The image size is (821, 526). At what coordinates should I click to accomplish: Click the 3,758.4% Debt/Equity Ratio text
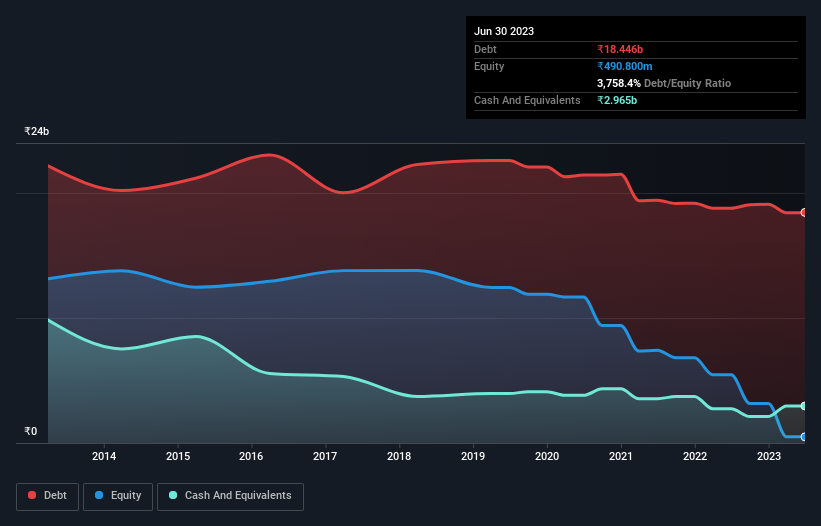click(664, 83)
